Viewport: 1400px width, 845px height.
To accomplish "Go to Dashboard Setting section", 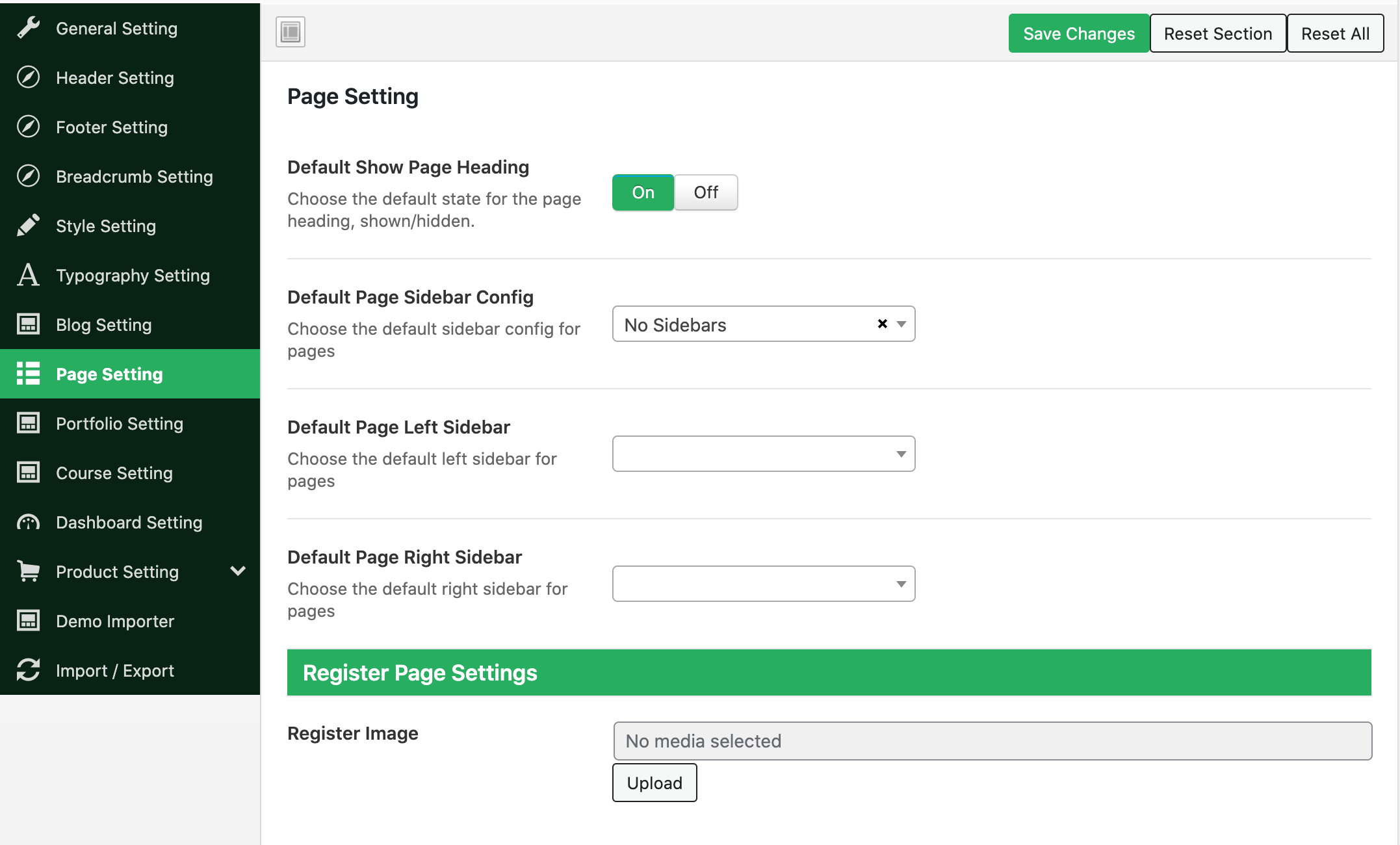I will (x=130, y=522).
